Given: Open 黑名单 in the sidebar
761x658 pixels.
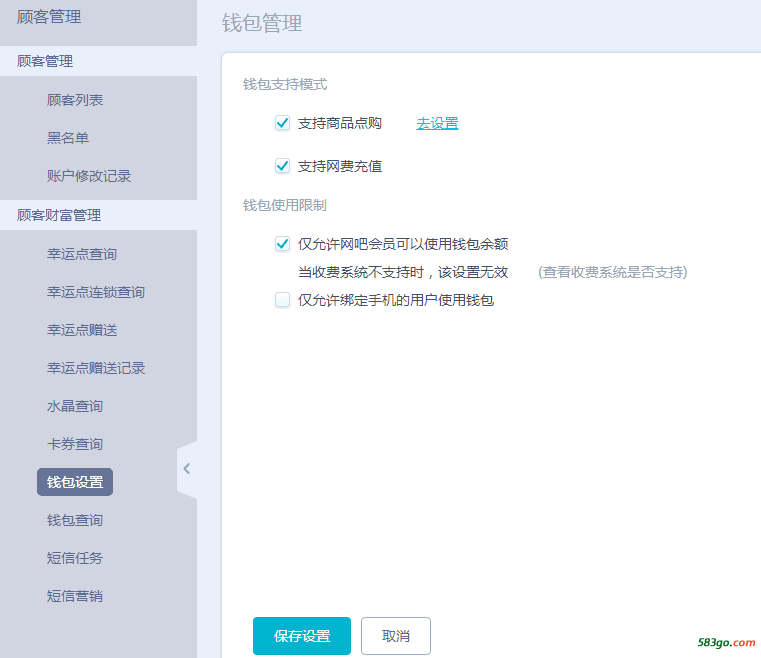Looking at the screenshot, I should tap(68, 138).
